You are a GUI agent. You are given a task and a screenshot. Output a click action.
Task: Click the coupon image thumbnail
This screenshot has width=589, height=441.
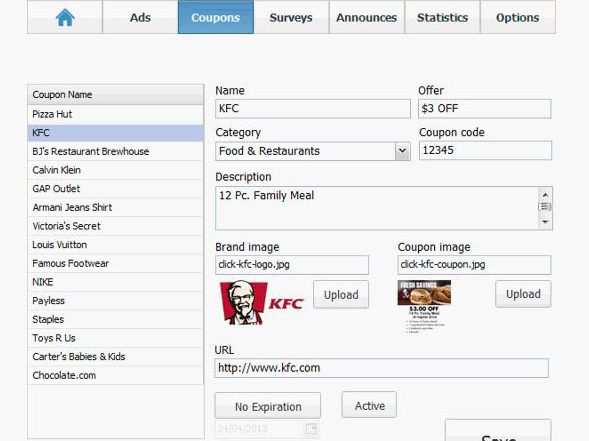pyautogui.click(x=424, y=307)
